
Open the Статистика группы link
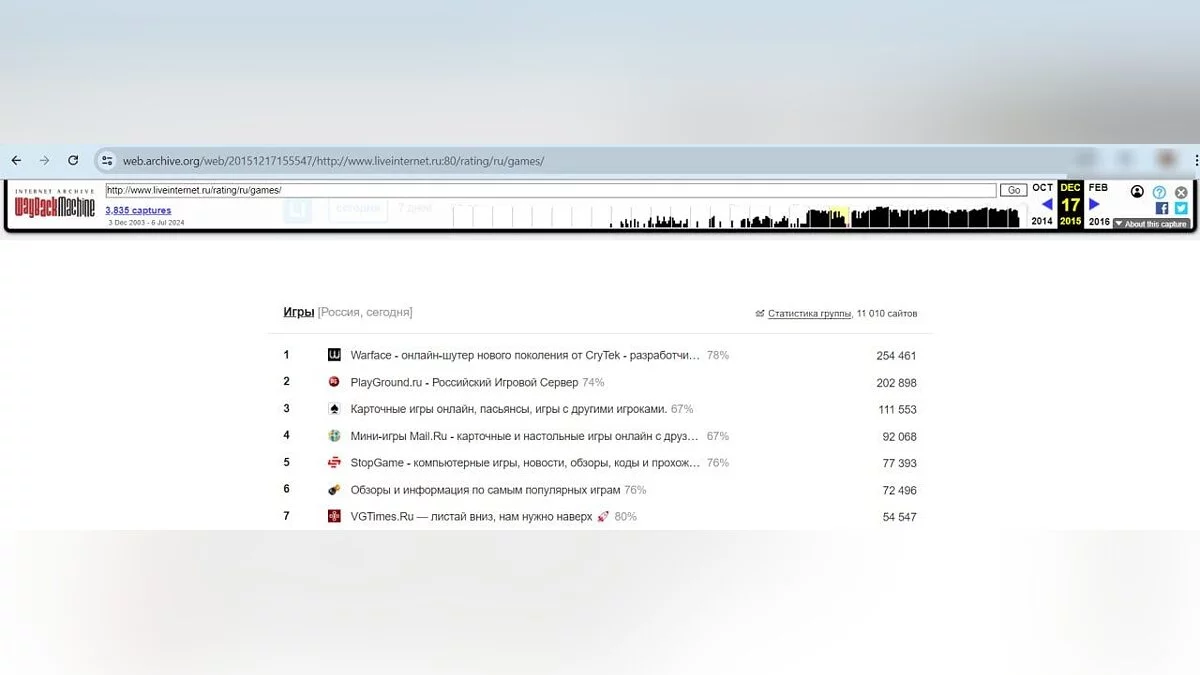pyautogui.click(x=810, y=313)
